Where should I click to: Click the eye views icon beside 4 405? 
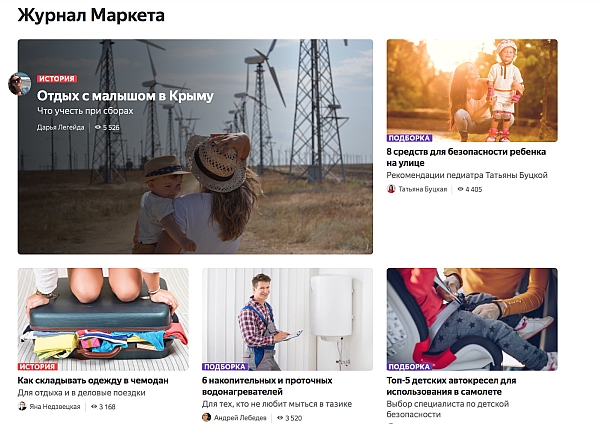click(x=460, y=189)
